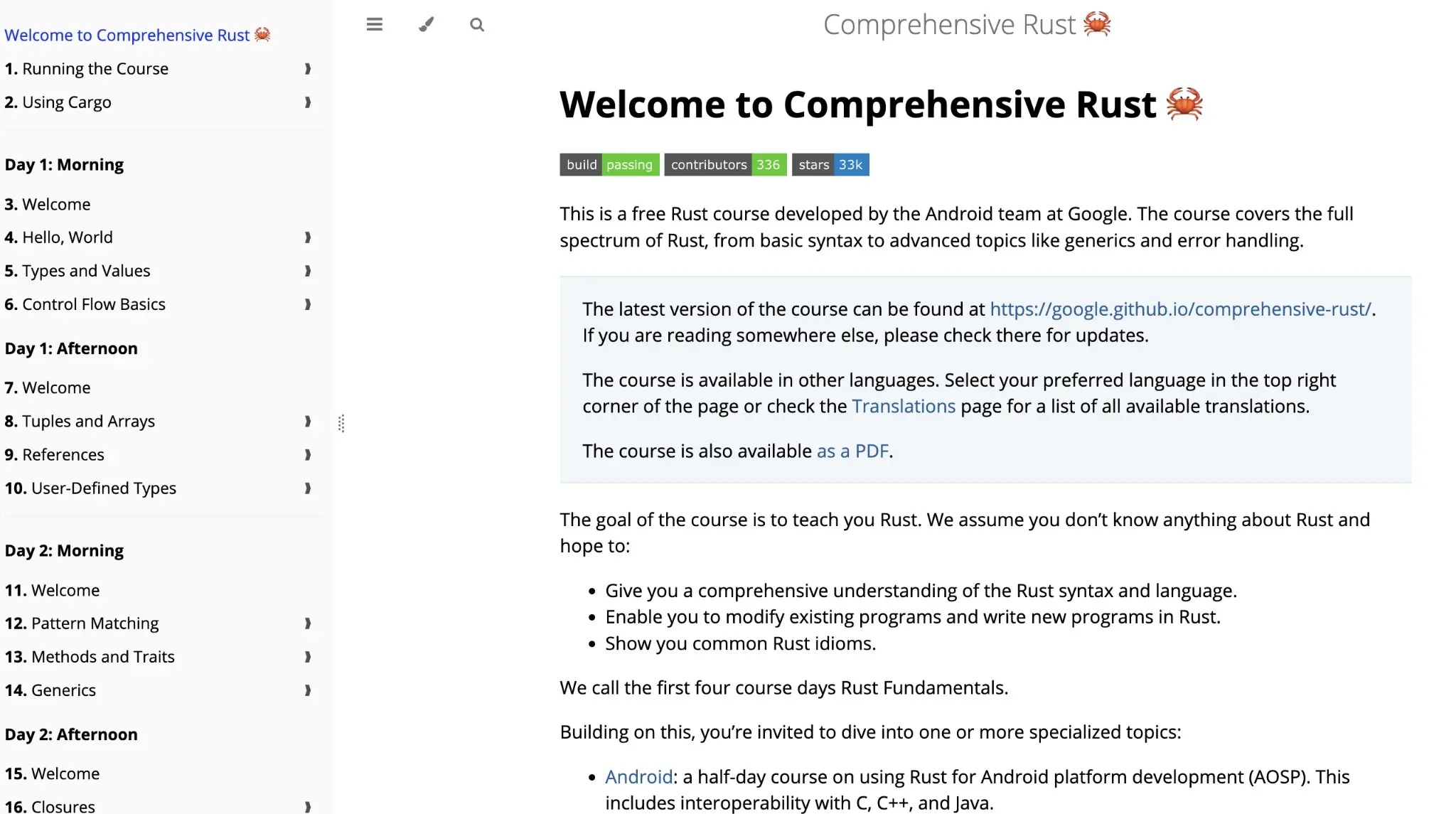The height and width of the screenshot is (814, 1456).
Task: Click the Day 2: Morning section heading
Action: coord(64,551)
